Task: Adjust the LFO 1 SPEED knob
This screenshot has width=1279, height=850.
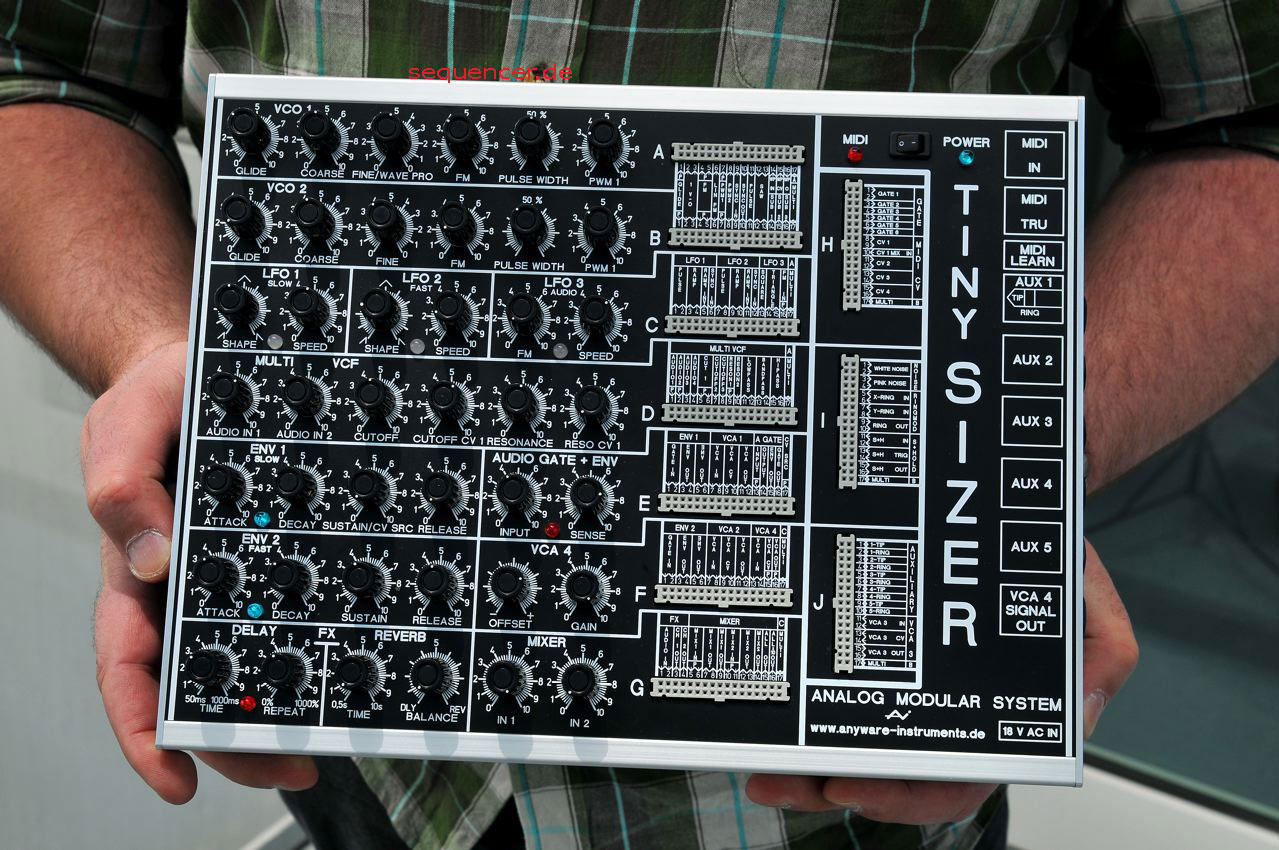Action: (308, 304)
